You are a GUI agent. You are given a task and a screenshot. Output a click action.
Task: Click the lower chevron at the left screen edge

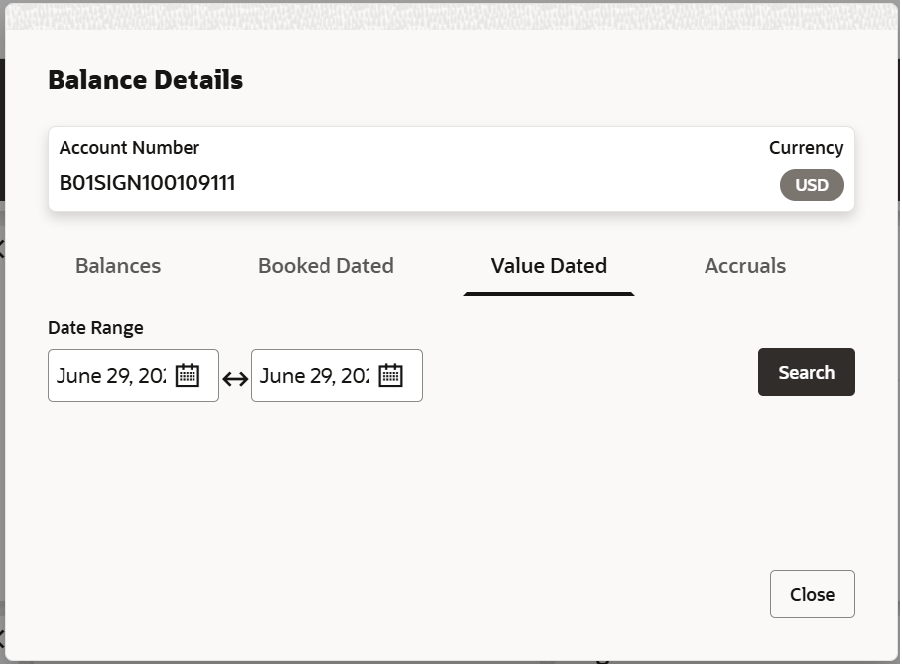tap(2, 638)
